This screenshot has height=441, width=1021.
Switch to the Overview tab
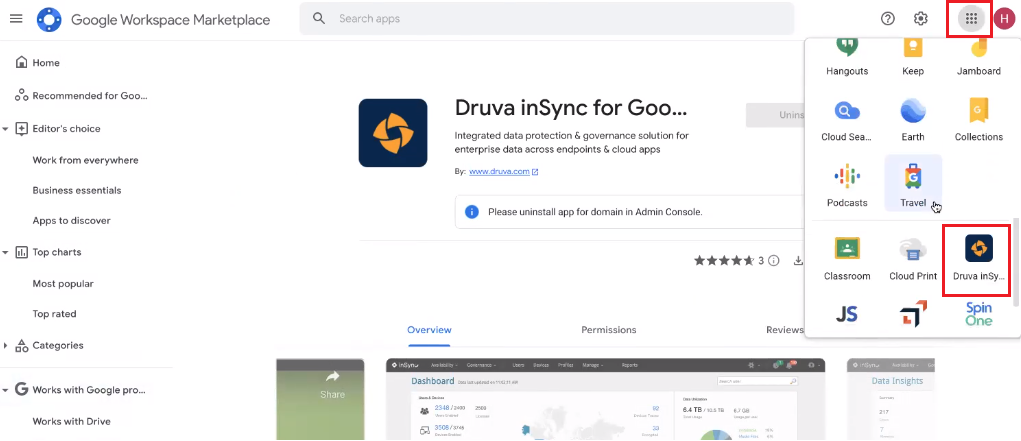tap(429, 330)
